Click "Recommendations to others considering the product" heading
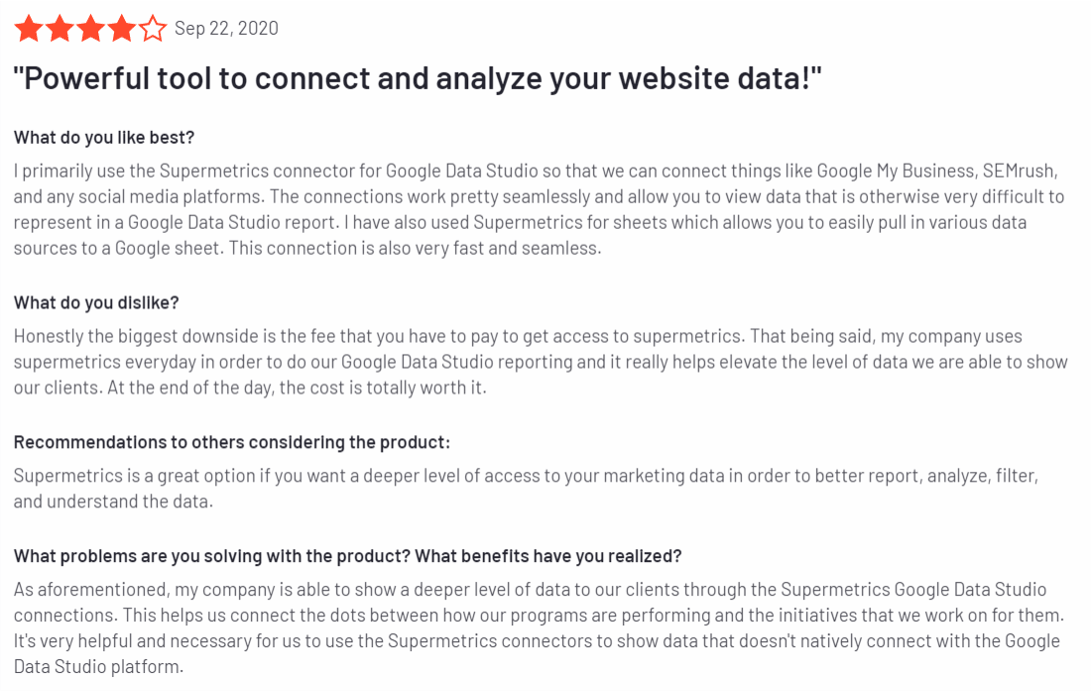Viewport: 1091px width, 691px height. tap(232, 442)
